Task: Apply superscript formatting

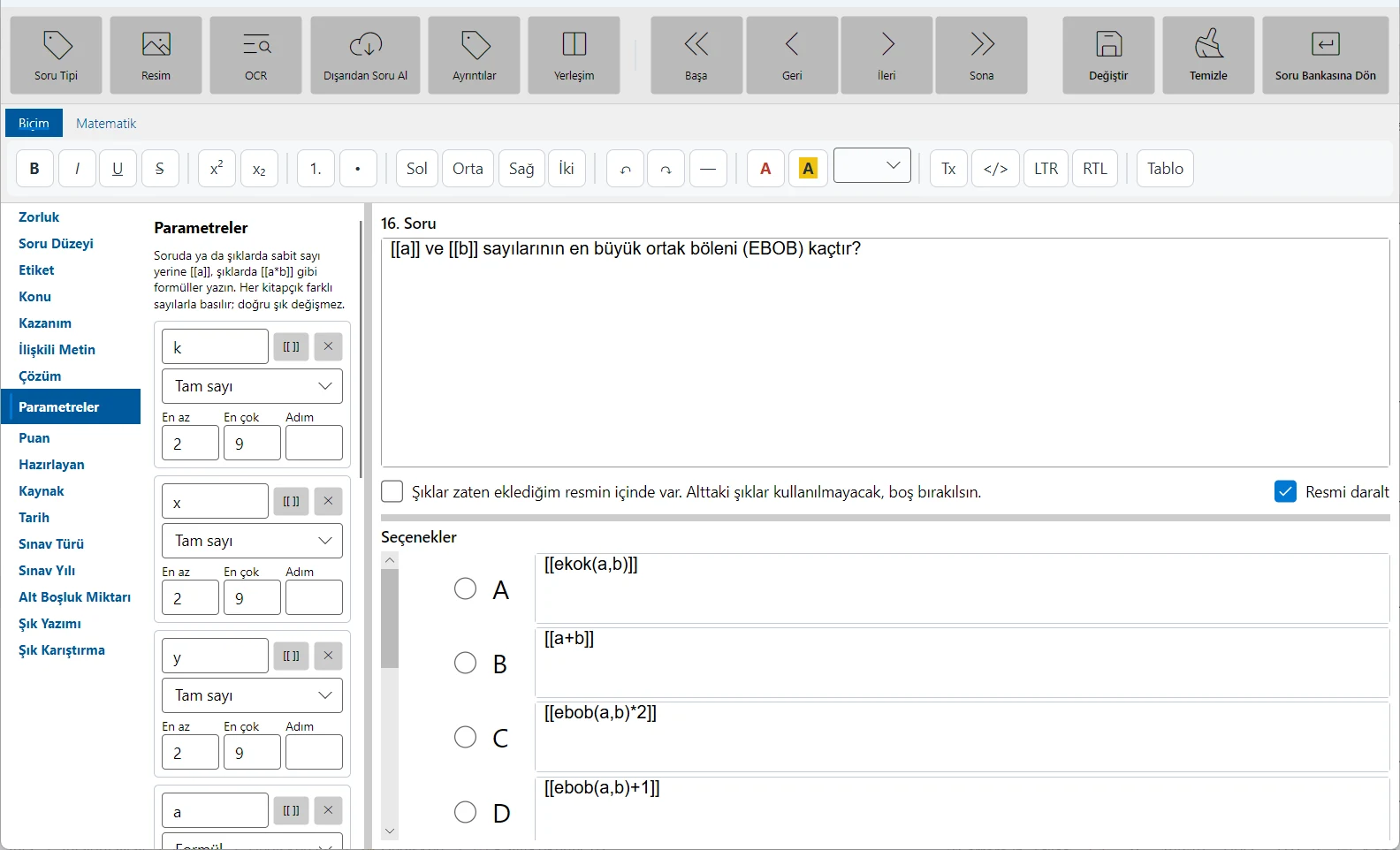Action: point(217,168)
